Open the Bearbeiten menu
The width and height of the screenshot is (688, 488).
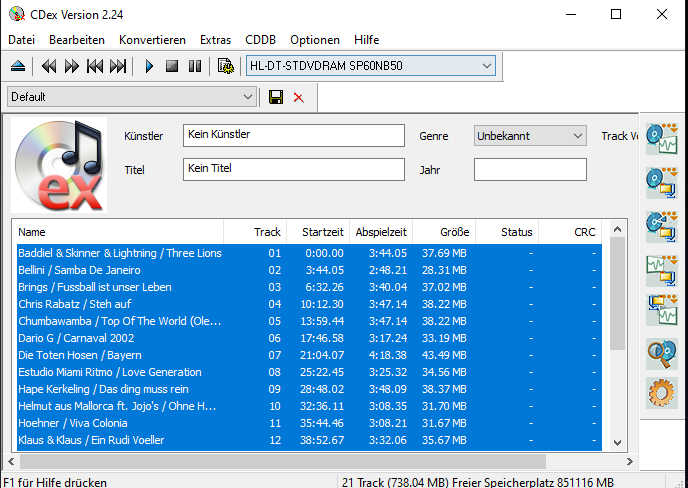coord(77,40)
